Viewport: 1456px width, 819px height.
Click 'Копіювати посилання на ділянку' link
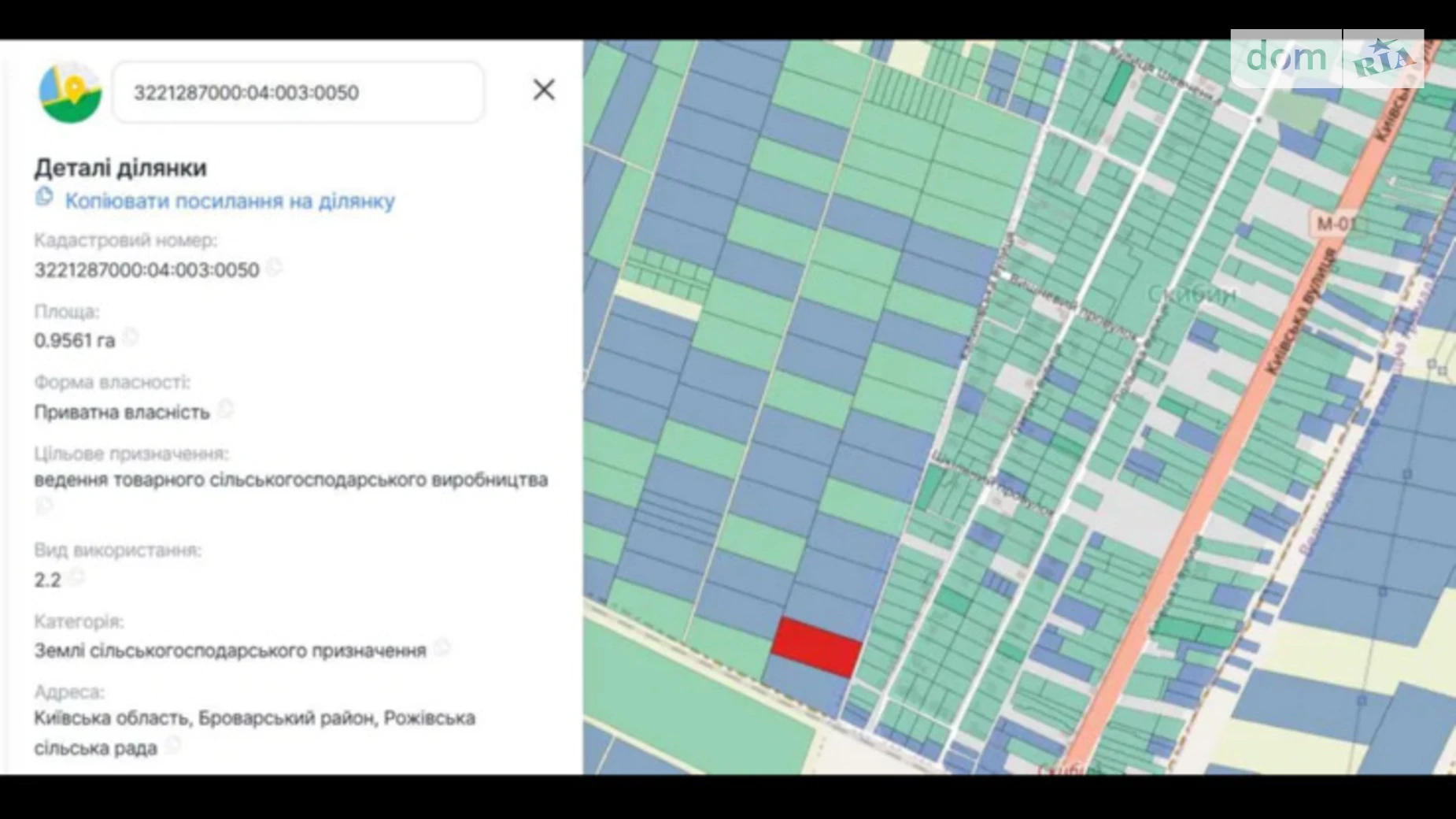coord(229,202)
